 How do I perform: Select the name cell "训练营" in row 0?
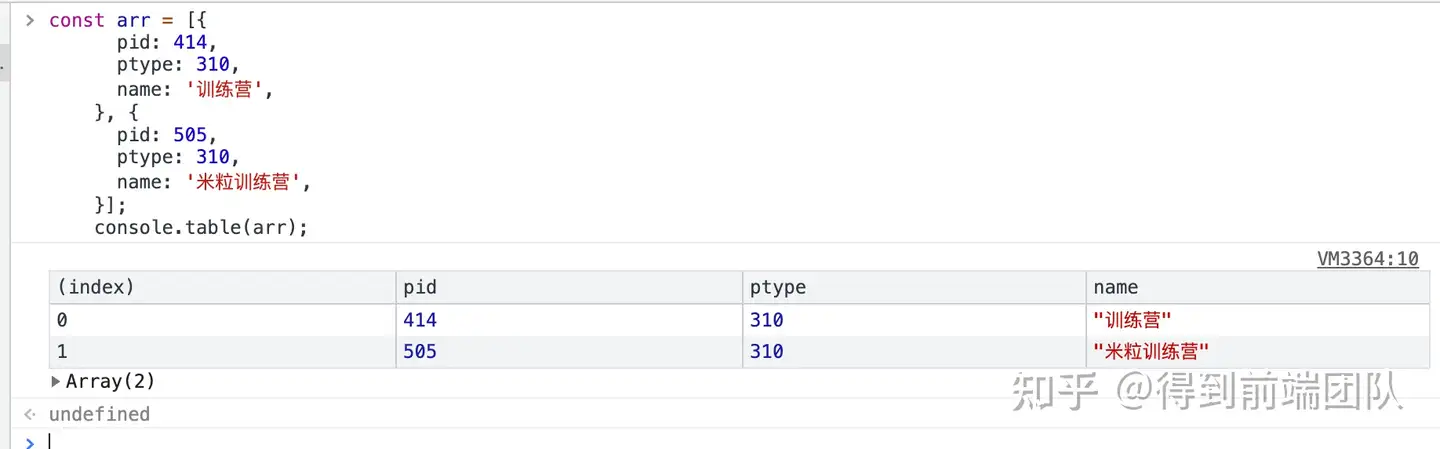pyautogui.click(x=1132, y=320)
